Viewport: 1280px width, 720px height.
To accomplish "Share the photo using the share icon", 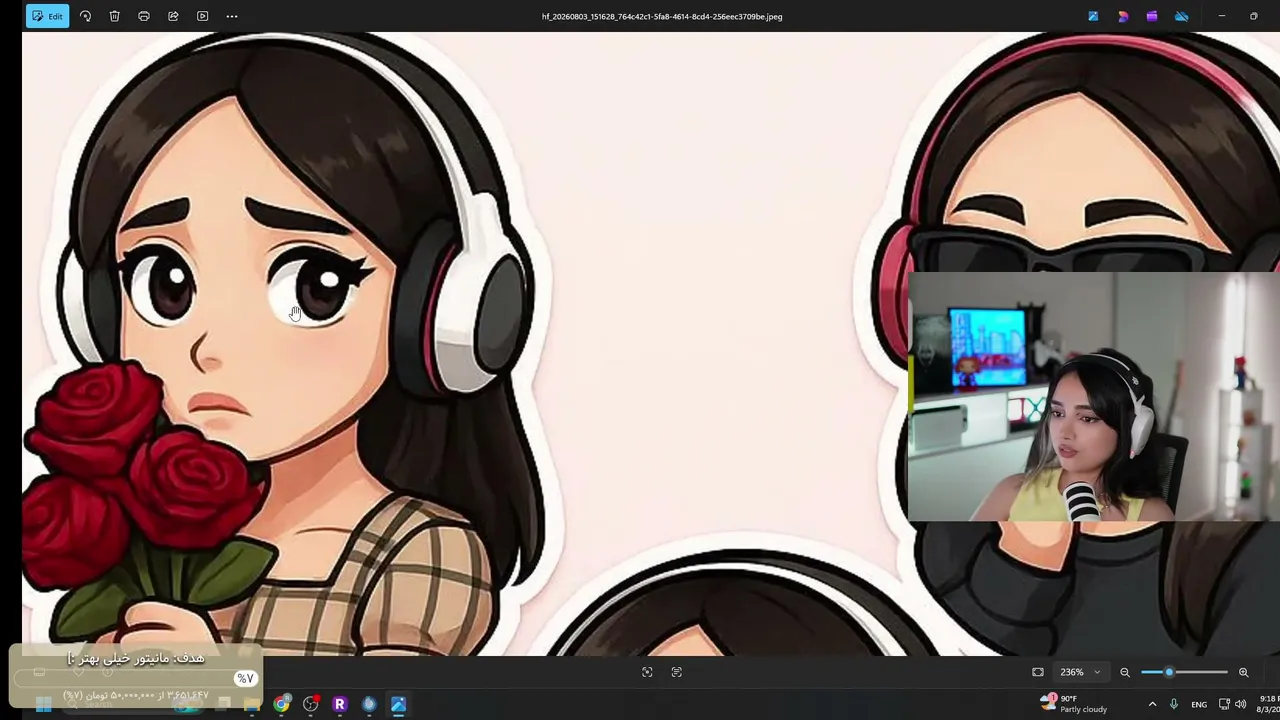I will [x=173, y=16].
